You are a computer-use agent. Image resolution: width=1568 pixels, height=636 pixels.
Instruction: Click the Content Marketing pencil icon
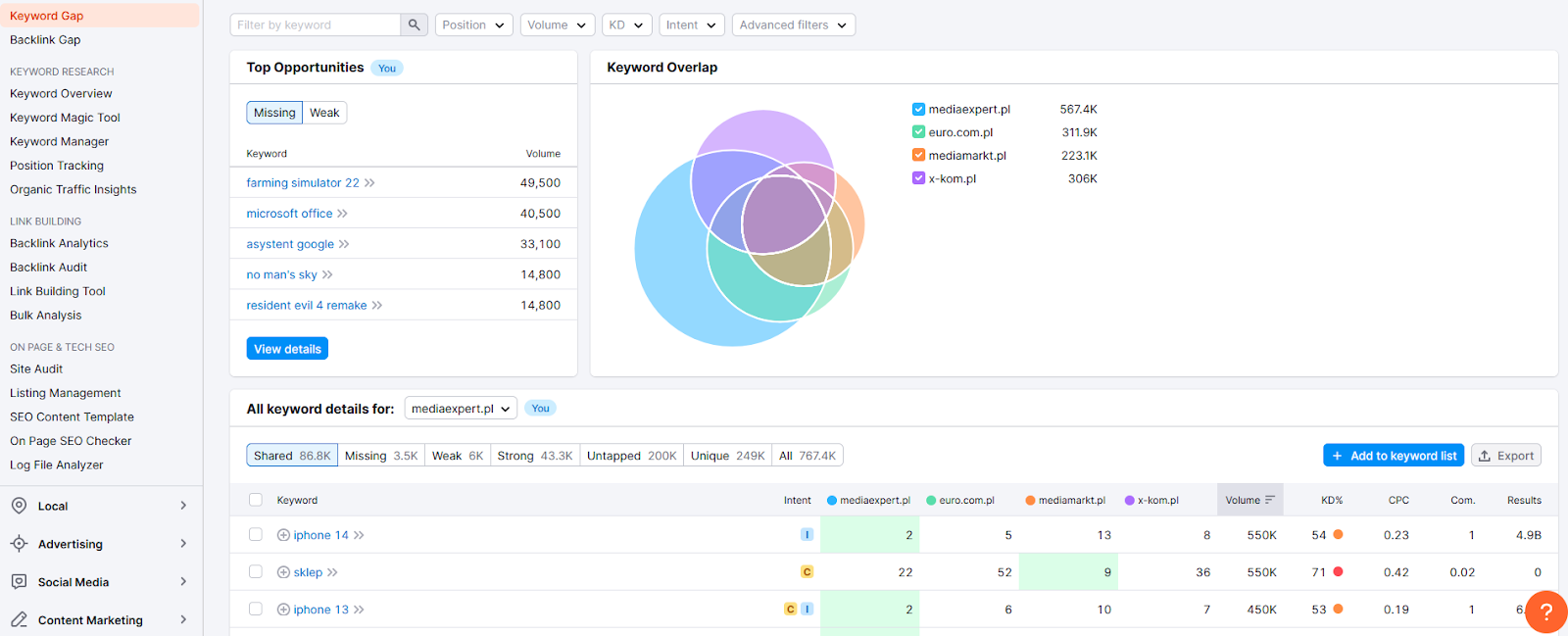coord(19,619)
